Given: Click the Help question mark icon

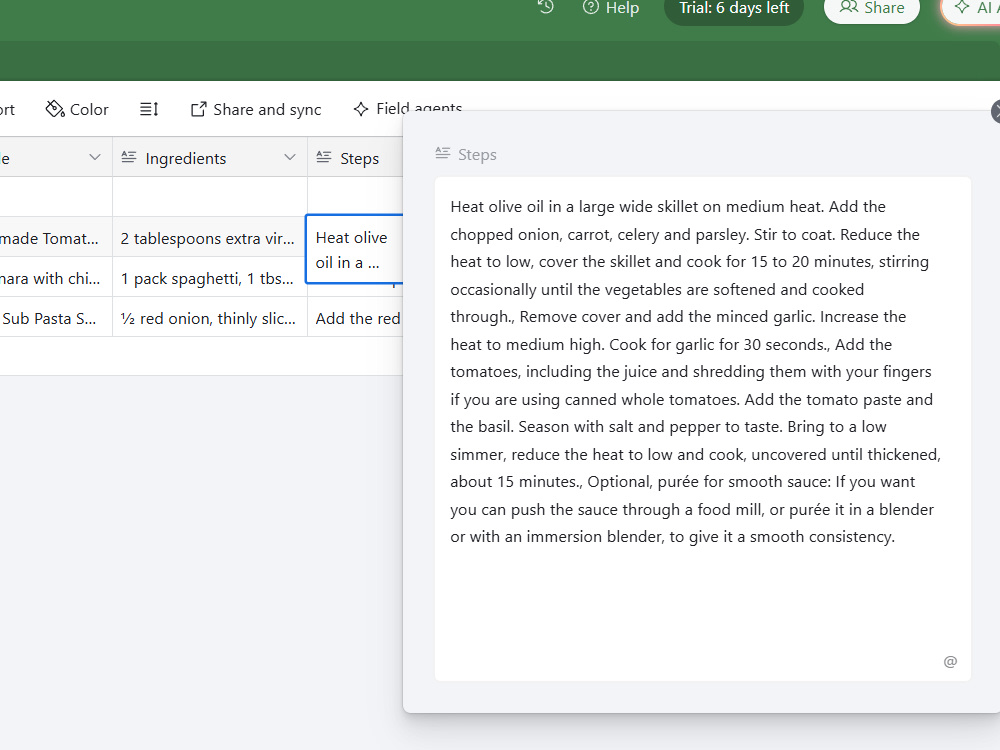Looking at the screenshot, I should coord(591,8).
